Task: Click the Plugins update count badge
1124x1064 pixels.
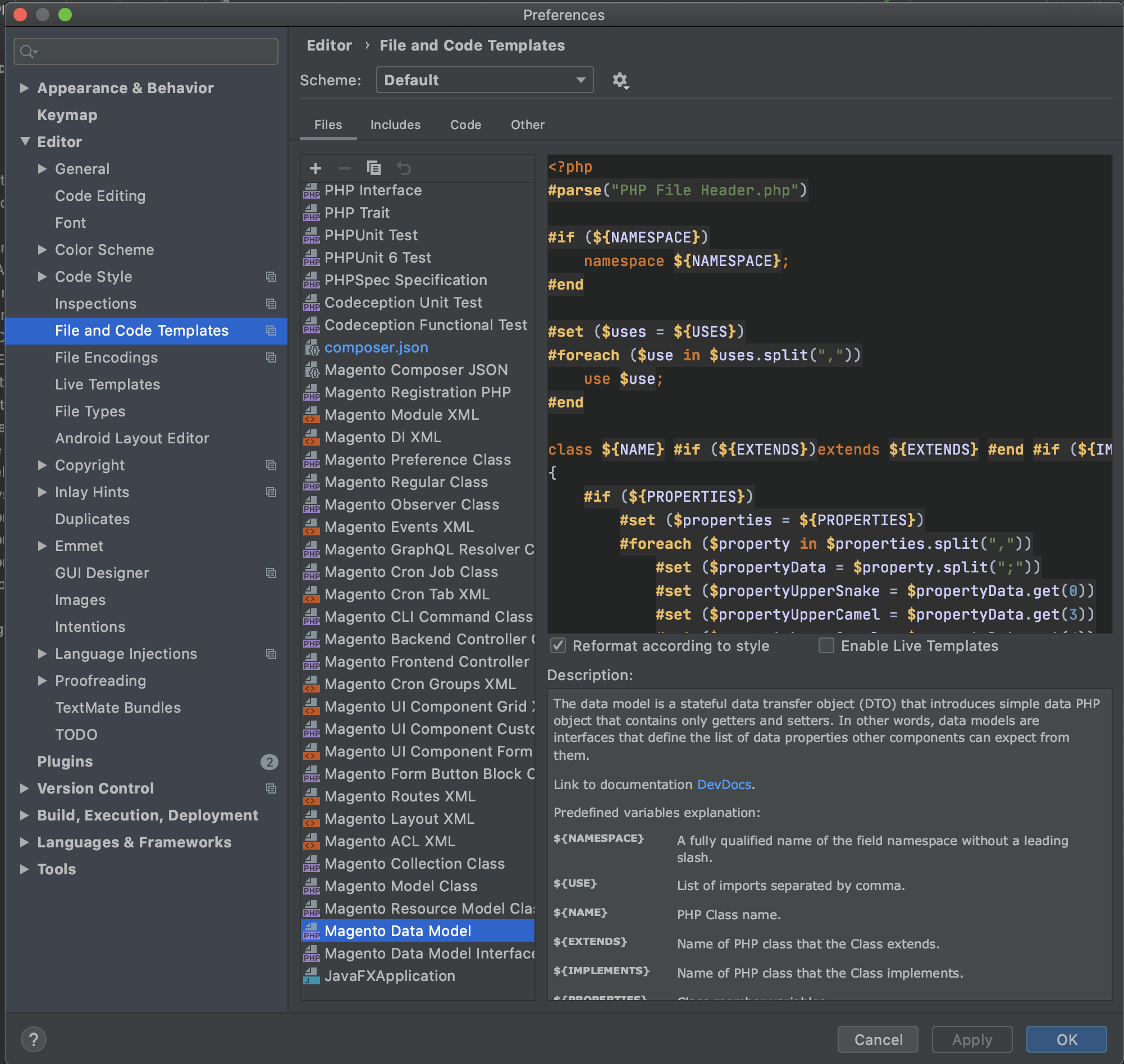Action: coord(269,762)
